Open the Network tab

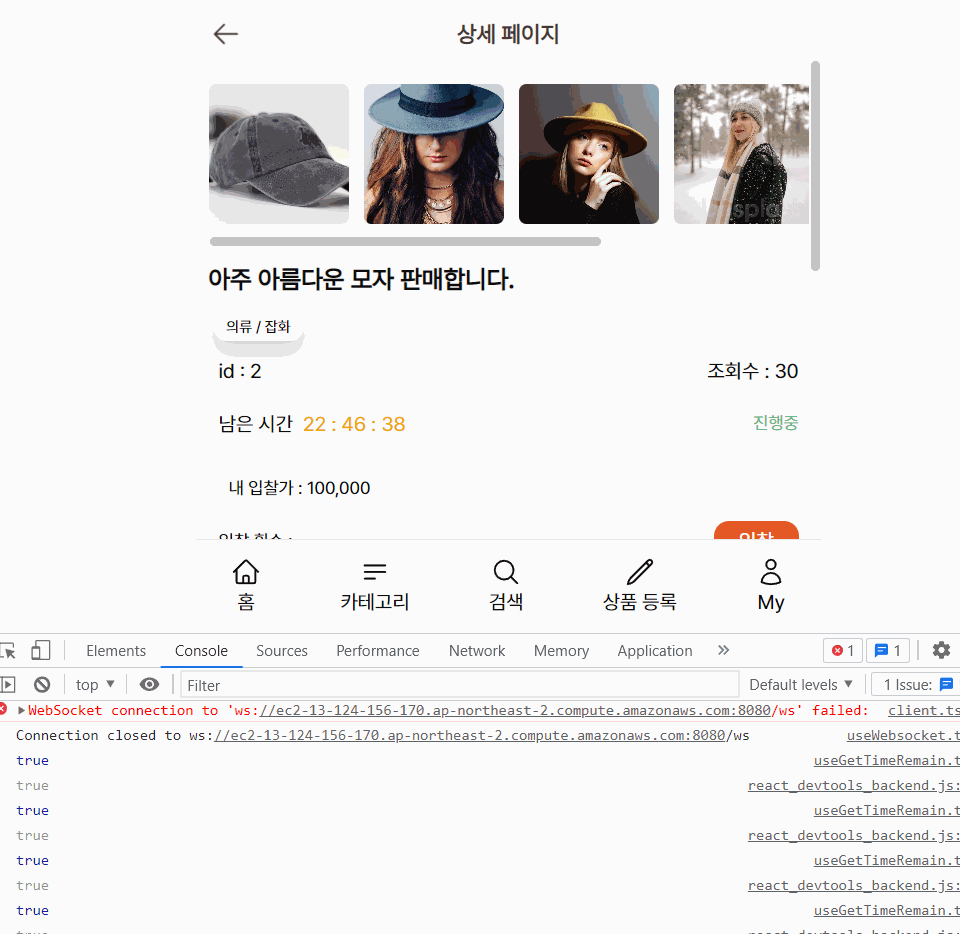(477, 651)
